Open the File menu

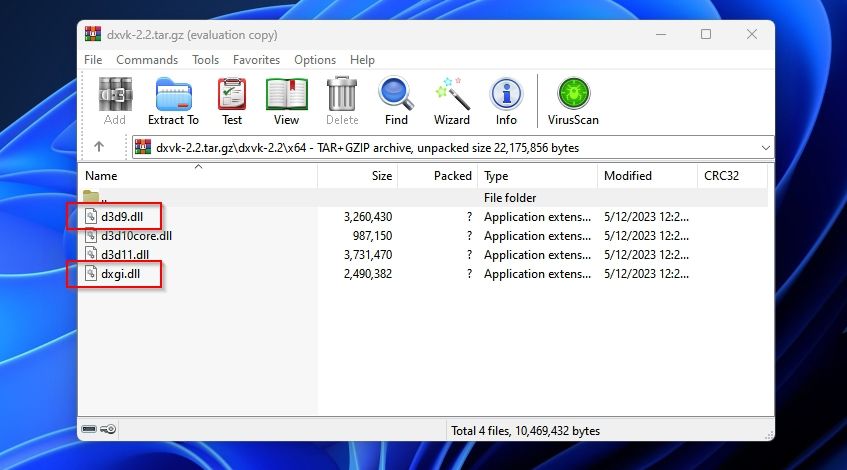tap(93, 60)
